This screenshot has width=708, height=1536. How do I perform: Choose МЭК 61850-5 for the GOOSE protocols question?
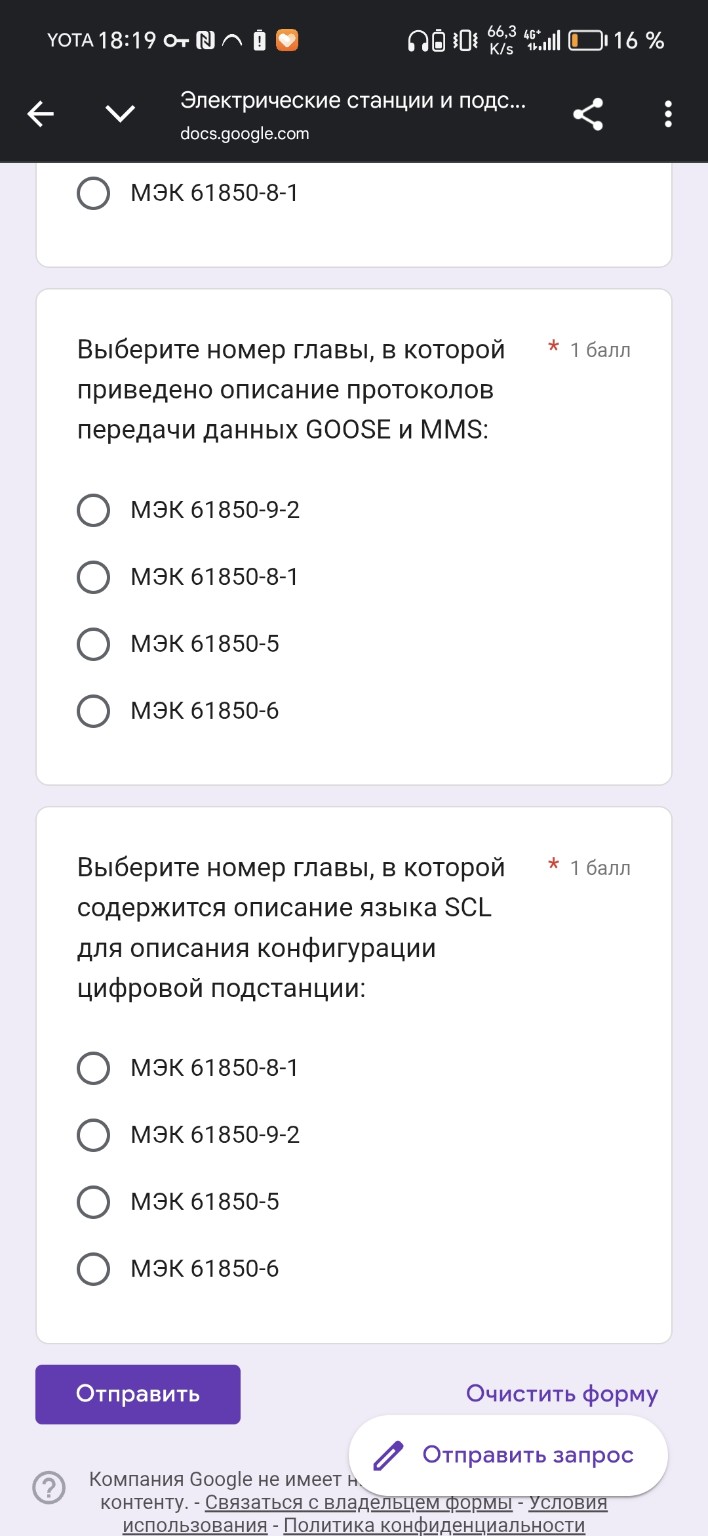click(x=93, y=644)
